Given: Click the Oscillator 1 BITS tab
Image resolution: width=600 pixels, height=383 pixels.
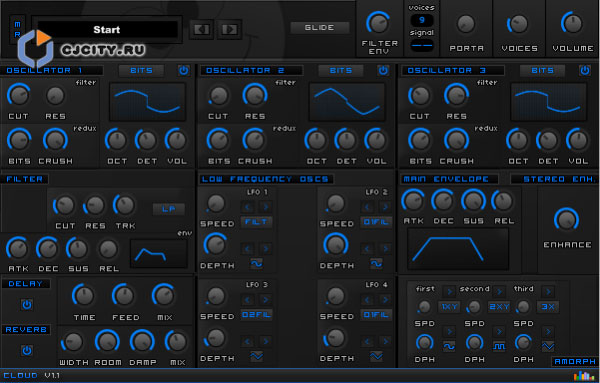Looking at the screenshot, I should coord(141,70).
